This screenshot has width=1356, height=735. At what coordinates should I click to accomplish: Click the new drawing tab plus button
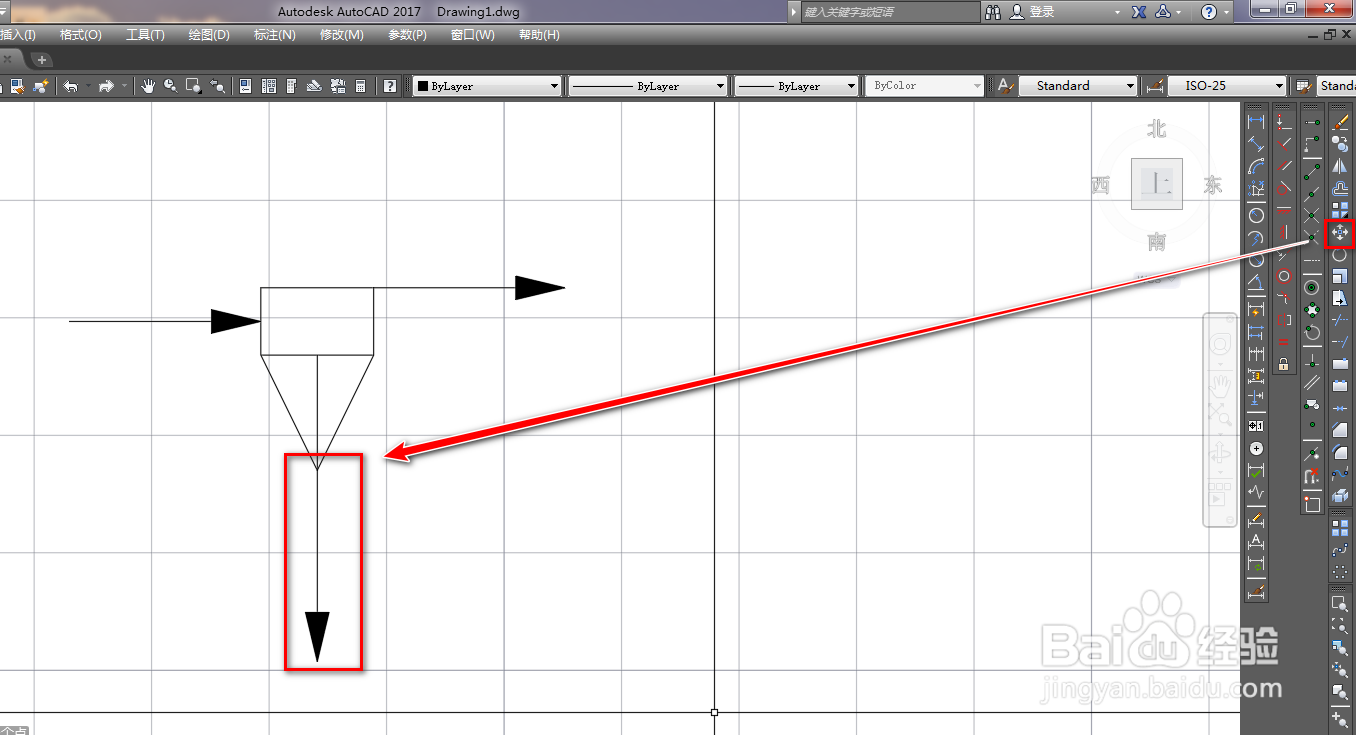point(42,60)
